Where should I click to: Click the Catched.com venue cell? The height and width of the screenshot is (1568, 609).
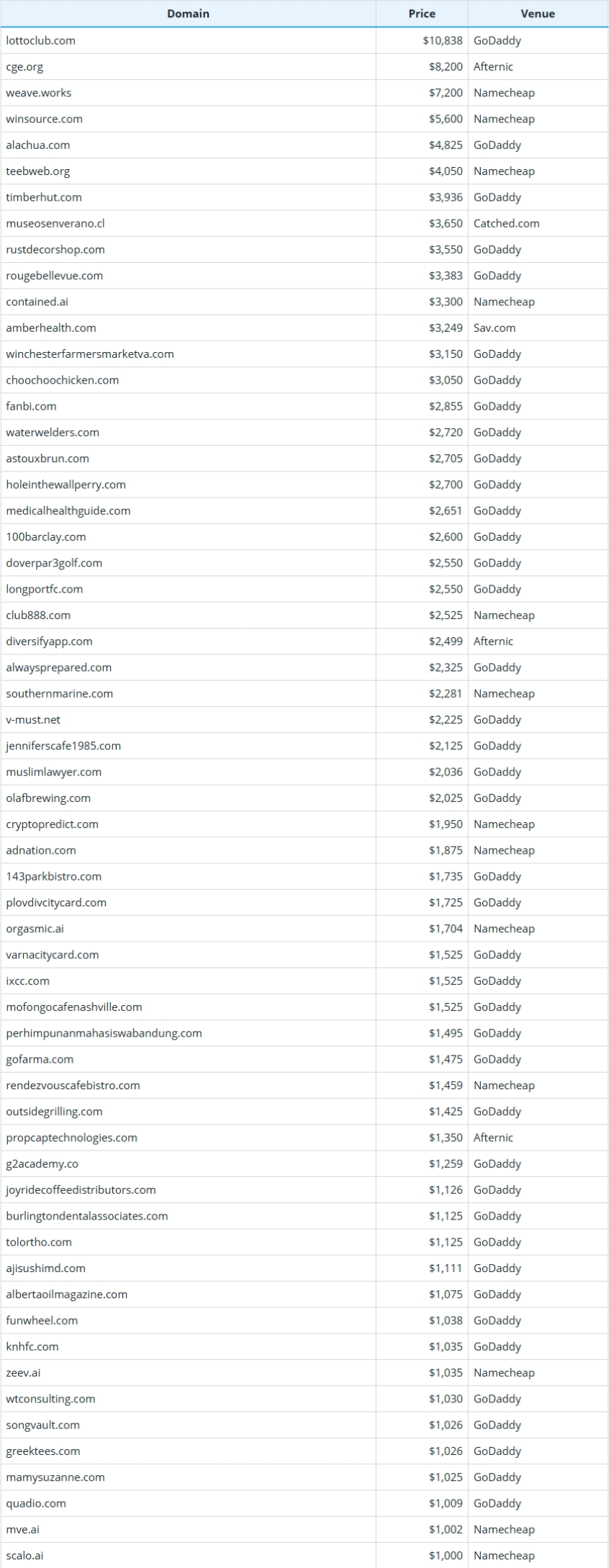[x=506, y=223]
